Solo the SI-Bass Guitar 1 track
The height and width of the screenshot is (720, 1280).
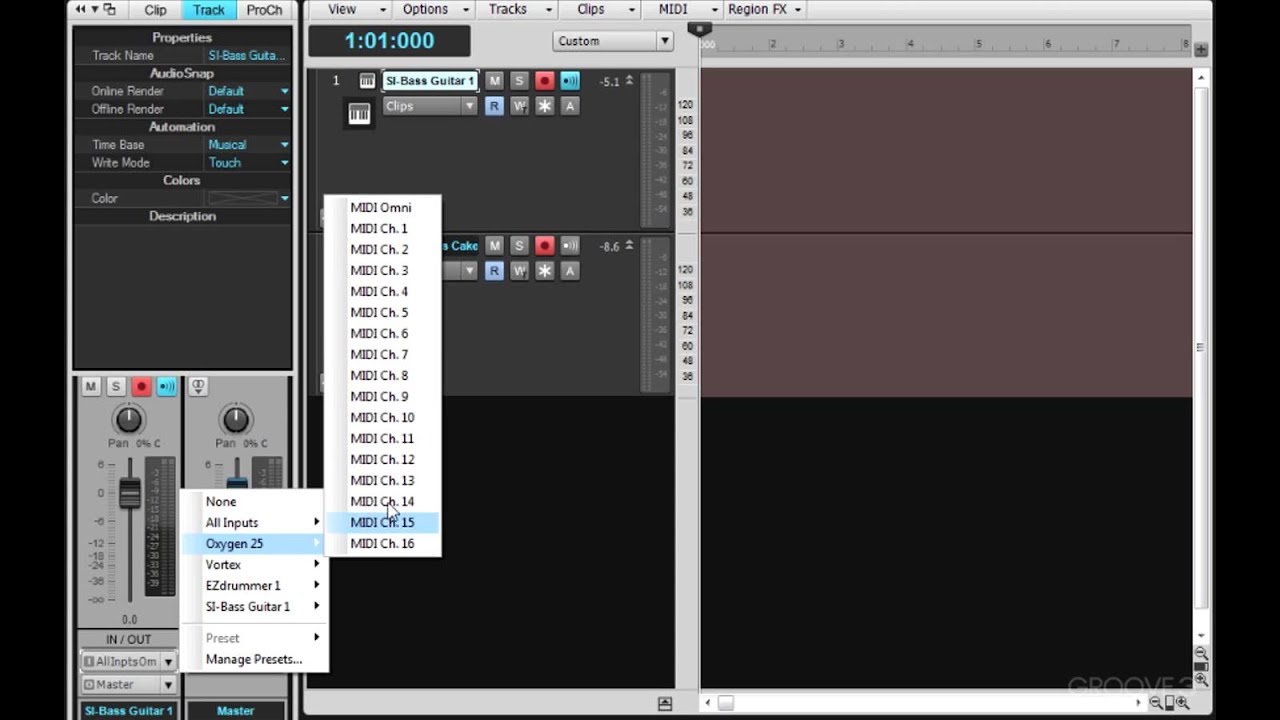click(x=519, y=81)
